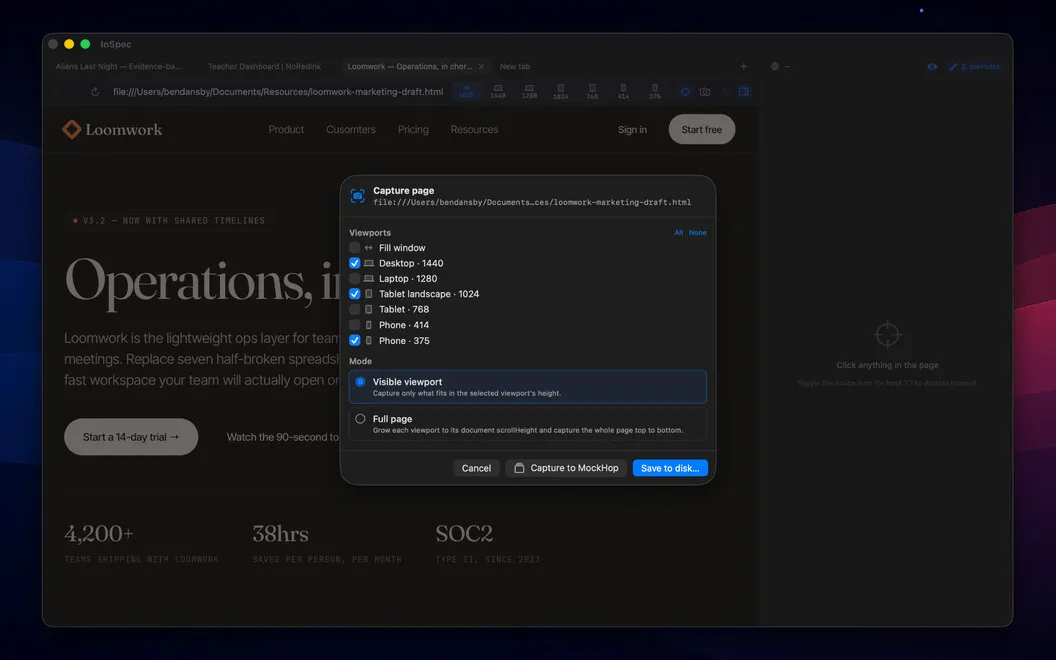Open a new tab with the plus icon

pyautogui.click(x=744, y=67)
